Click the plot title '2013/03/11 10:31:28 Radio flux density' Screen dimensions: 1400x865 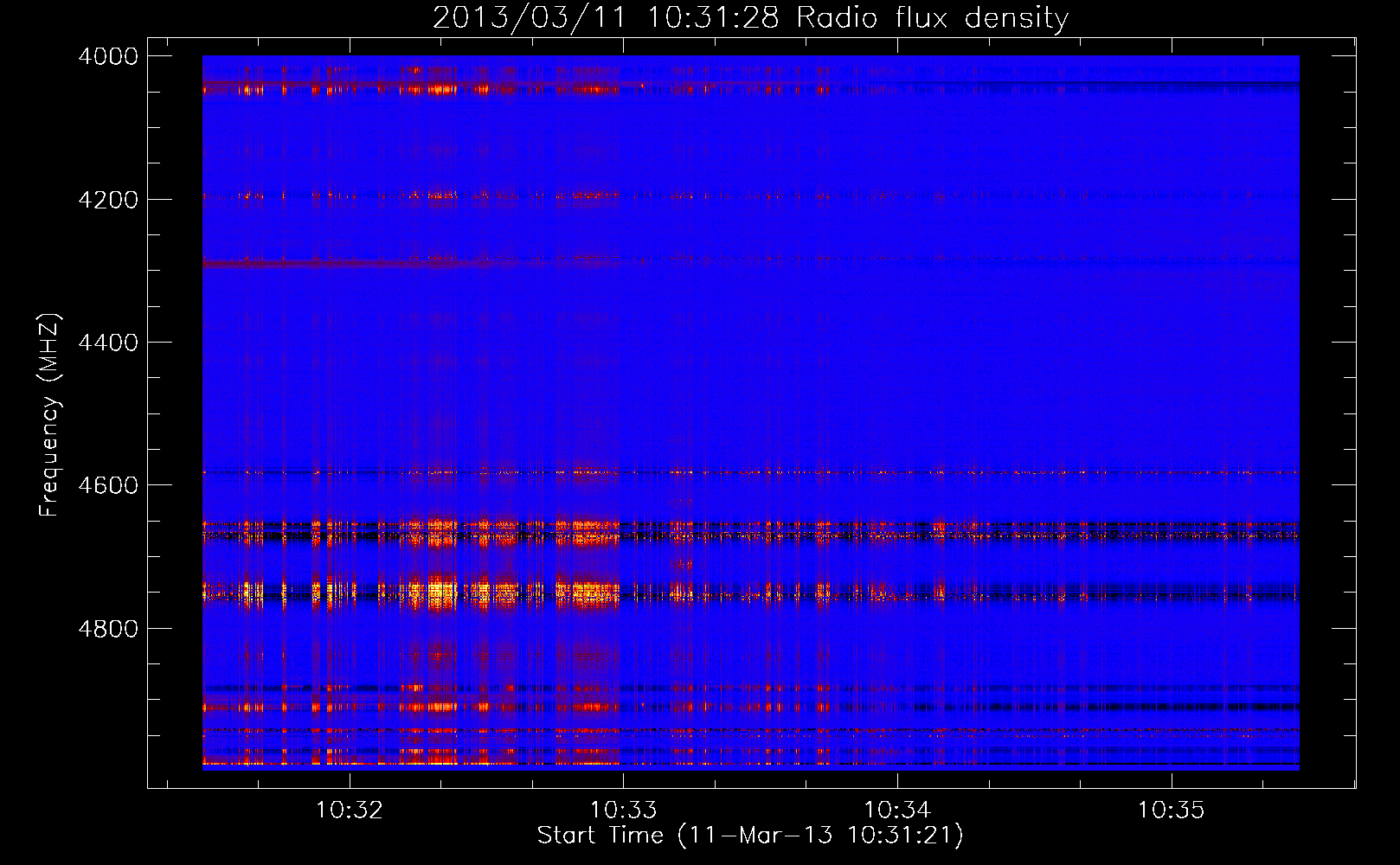click(750, 18)
